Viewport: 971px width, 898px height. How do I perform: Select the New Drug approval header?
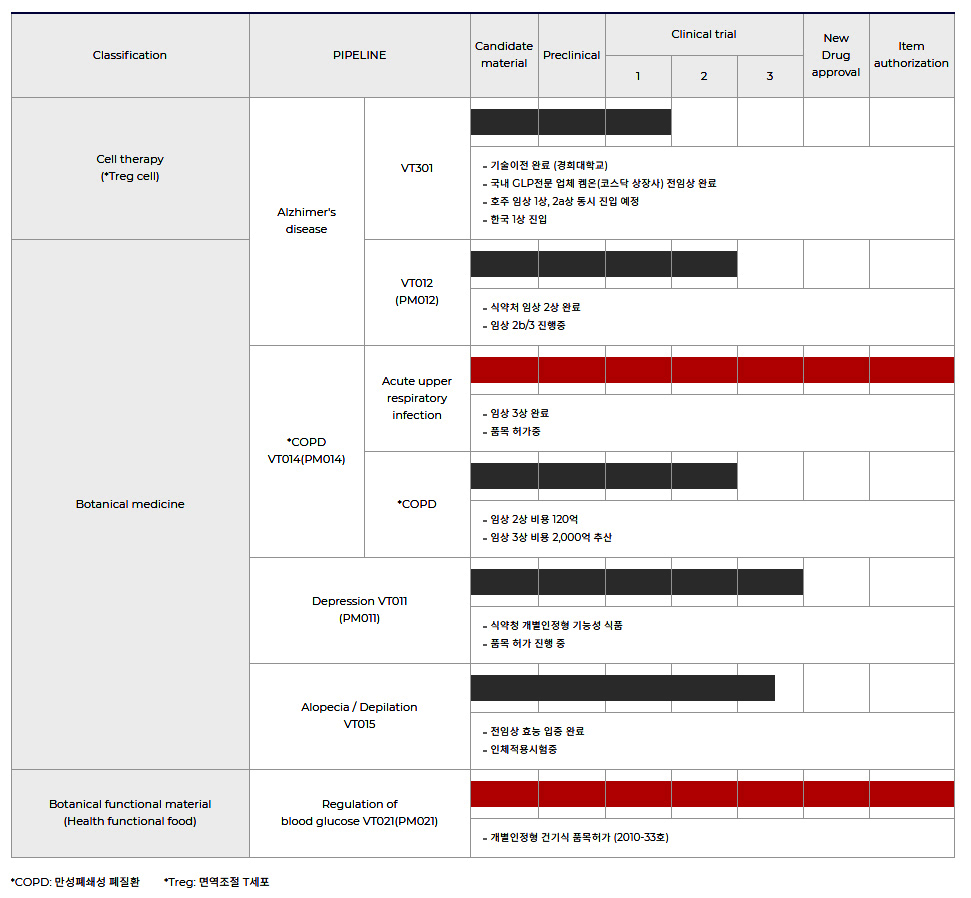(836, 55)
